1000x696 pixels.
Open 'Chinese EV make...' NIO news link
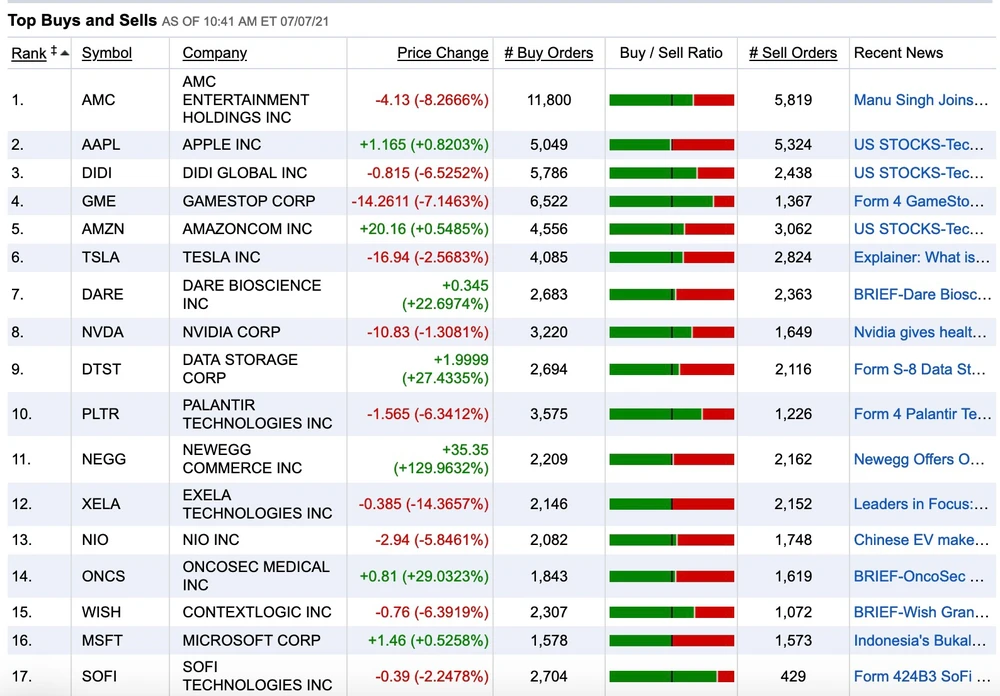tap(920, 540)
